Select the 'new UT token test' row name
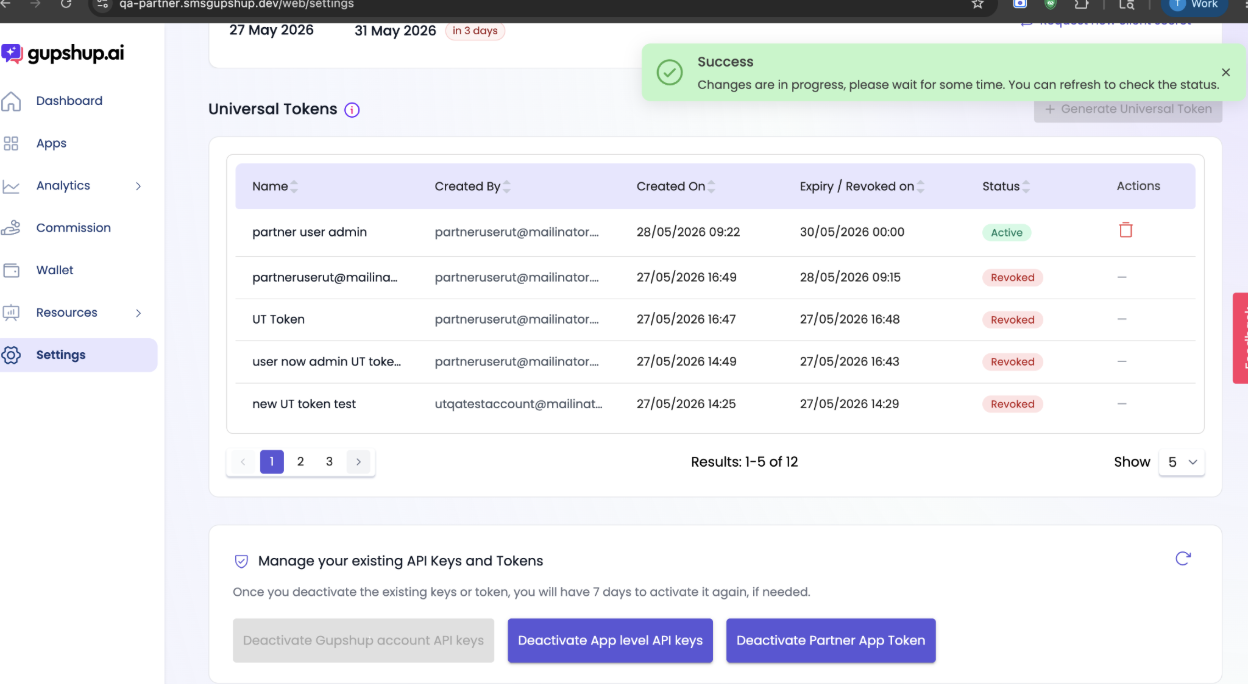 tap(304, 404)
